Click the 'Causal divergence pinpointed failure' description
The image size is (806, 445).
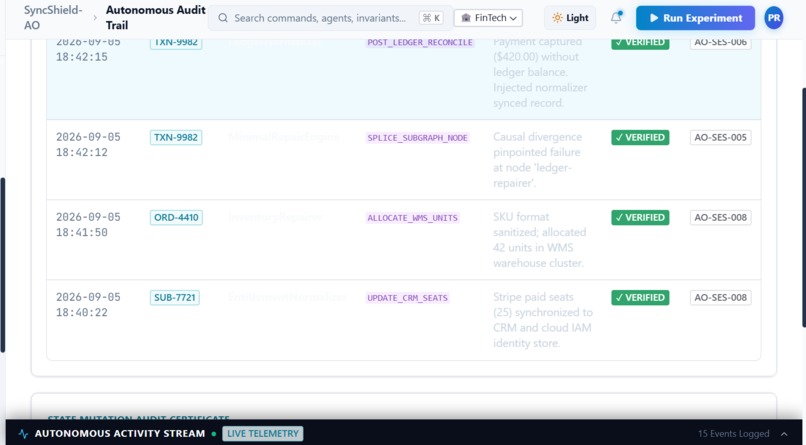click(x=538, y=160)
